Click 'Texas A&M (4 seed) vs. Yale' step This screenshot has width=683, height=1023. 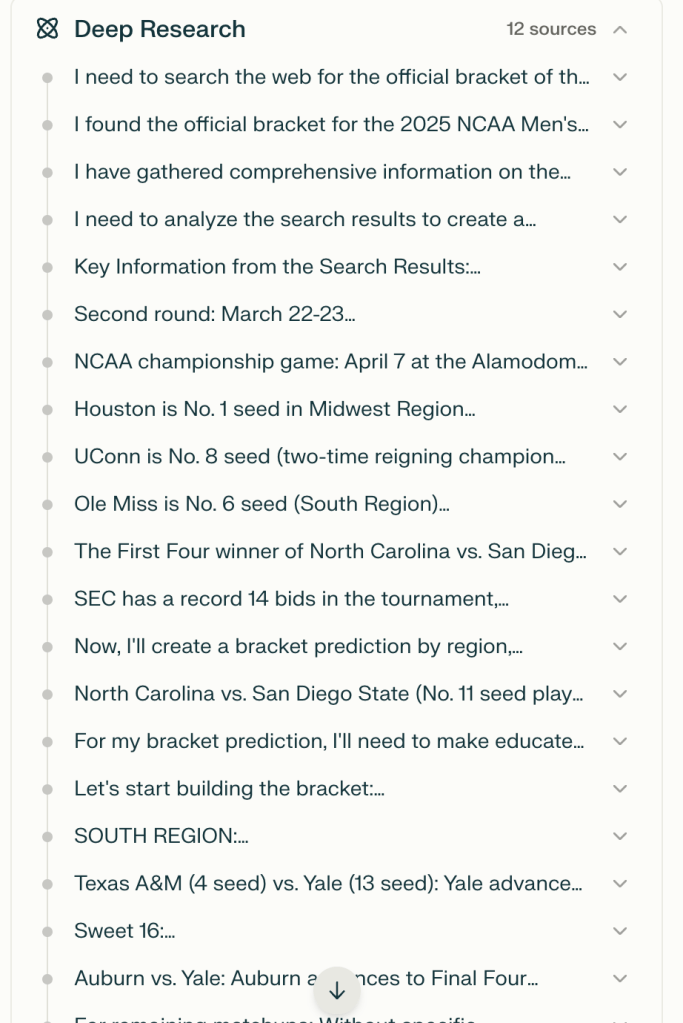(328, 884)
